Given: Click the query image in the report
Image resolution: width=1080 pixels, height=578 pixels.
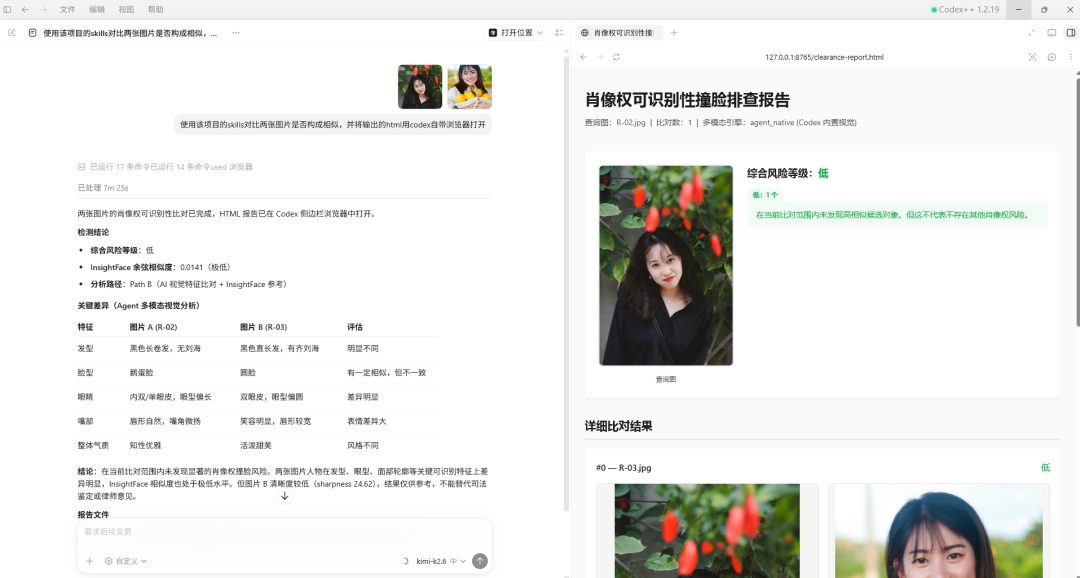Looking at the screenshot, I should pyautogui.click(x=666, y=265).
